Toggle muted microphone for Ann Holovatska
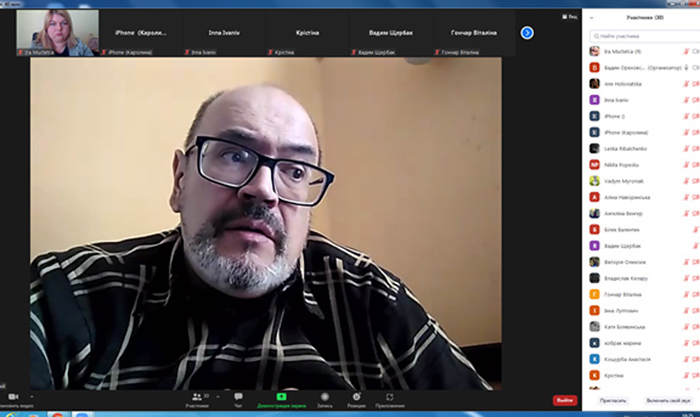Viewport: 700px width, 417px height. (686, 84)
